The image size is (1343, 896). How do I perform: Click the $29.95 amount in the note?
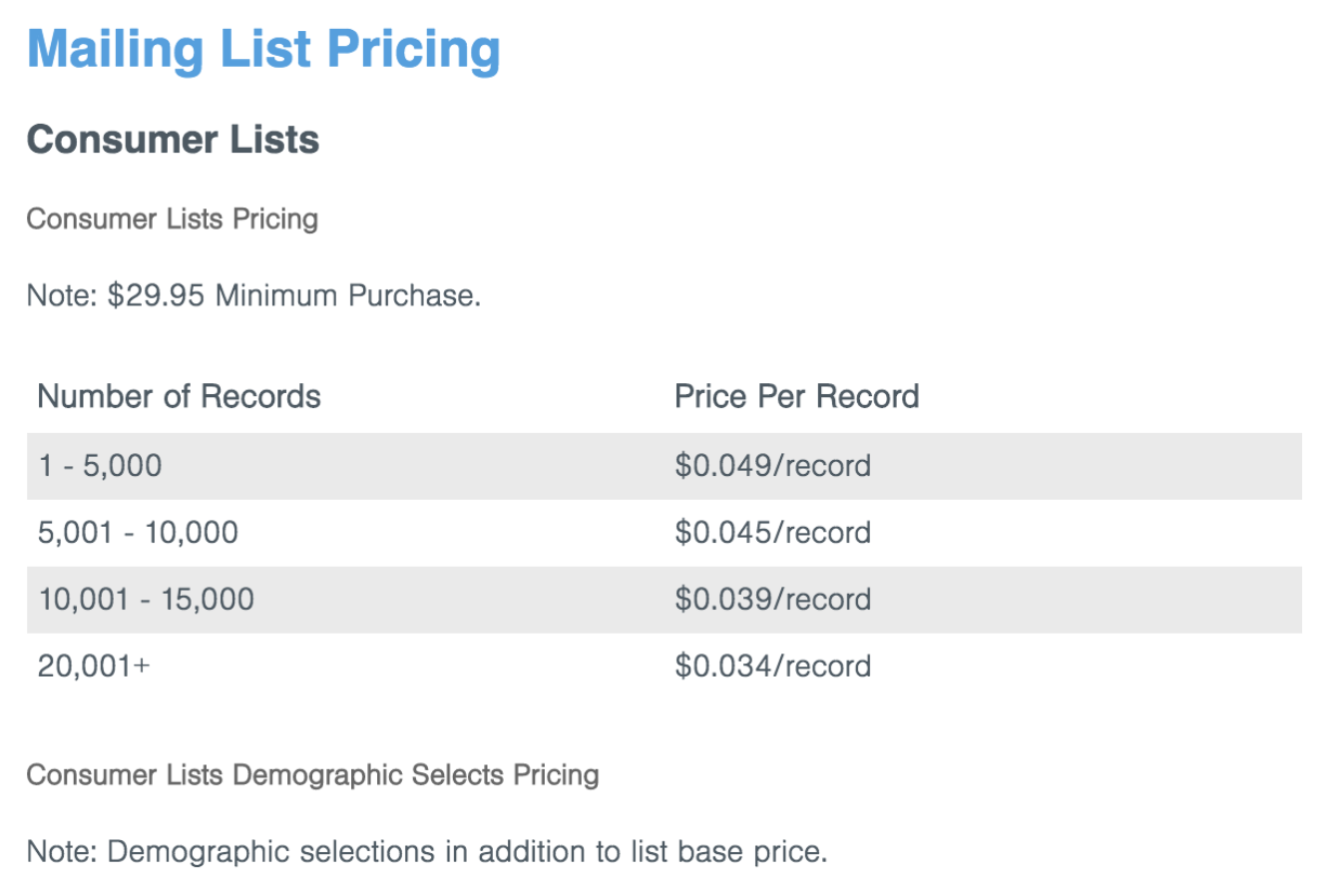[x=156, y=295]
